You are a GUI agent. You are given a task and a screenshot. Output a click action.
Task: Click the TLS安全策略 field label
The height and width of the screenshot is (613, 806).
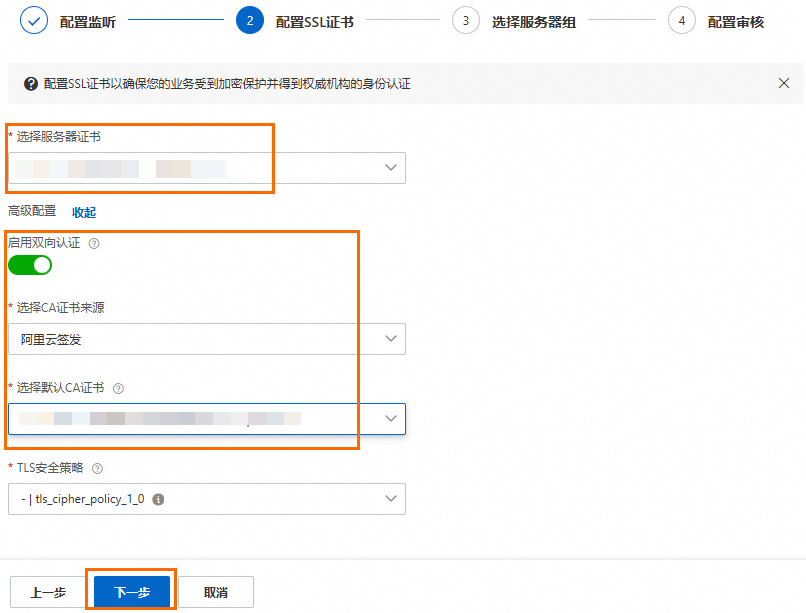[50, 468]
